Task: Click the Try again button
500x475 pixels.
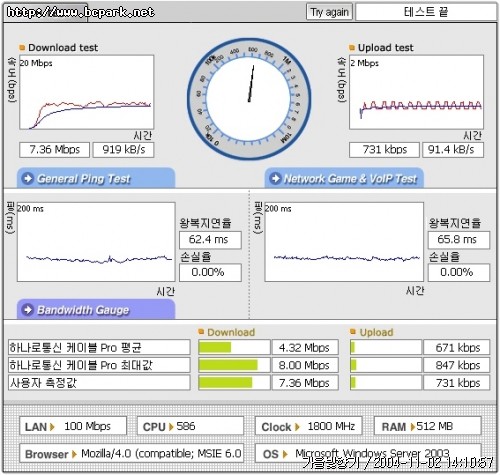Action: click(329, 12)
